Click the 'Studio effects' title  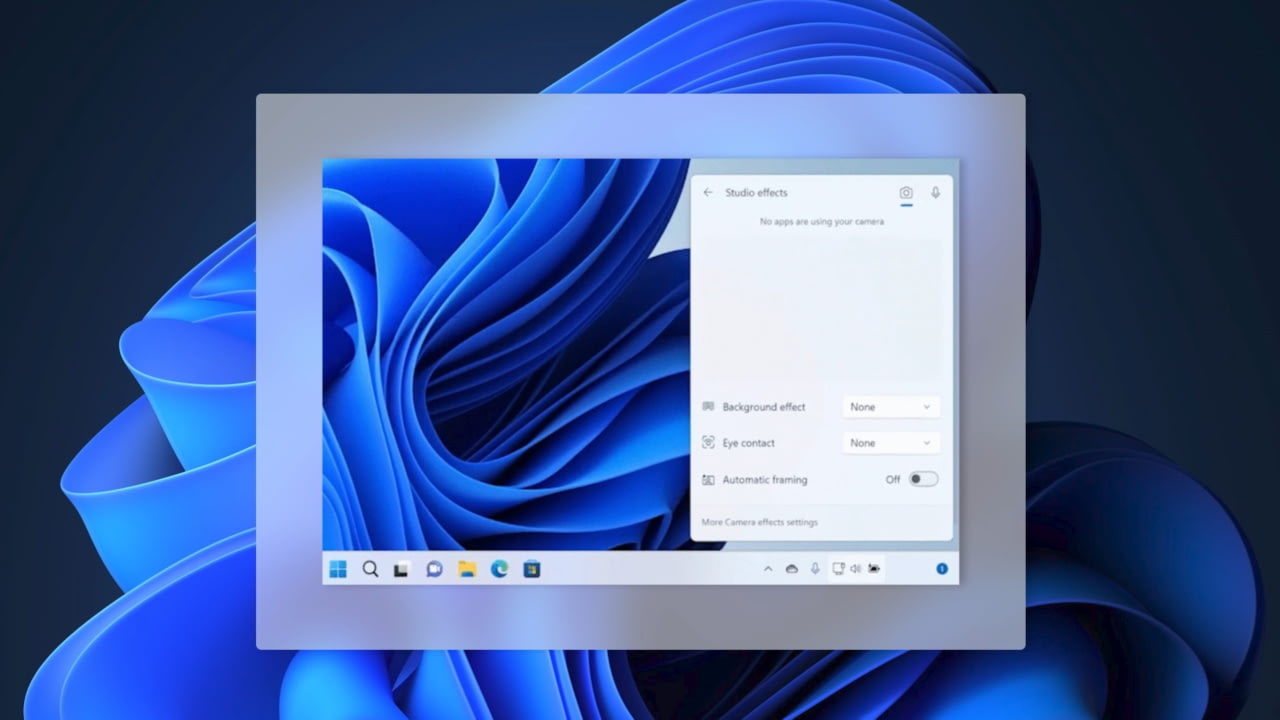point(756,193)
